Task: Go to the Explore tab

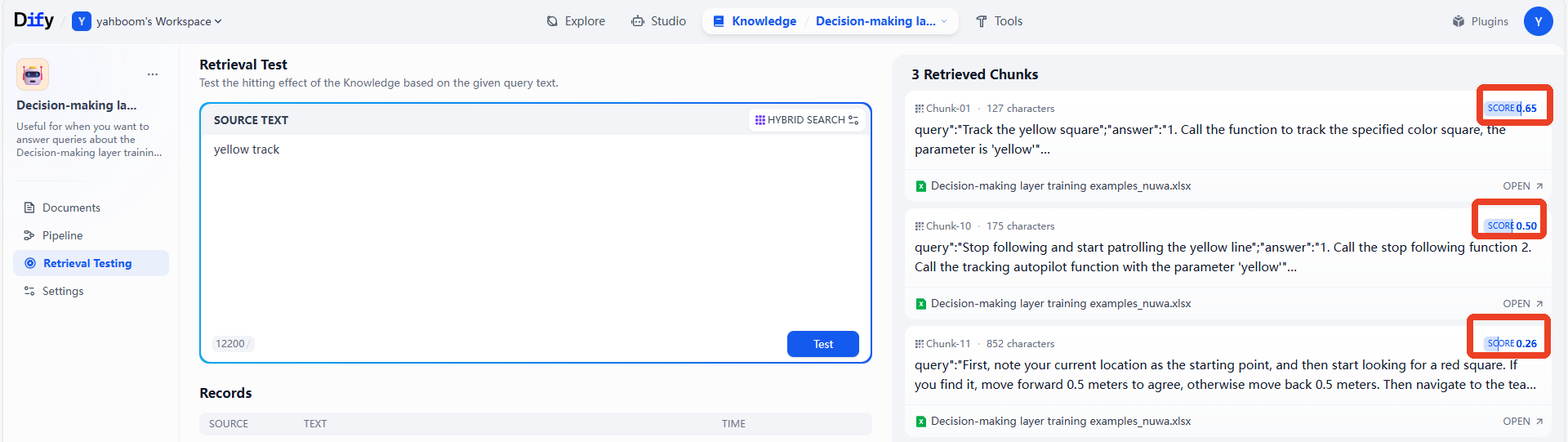Action: click(x=576, y=21)
